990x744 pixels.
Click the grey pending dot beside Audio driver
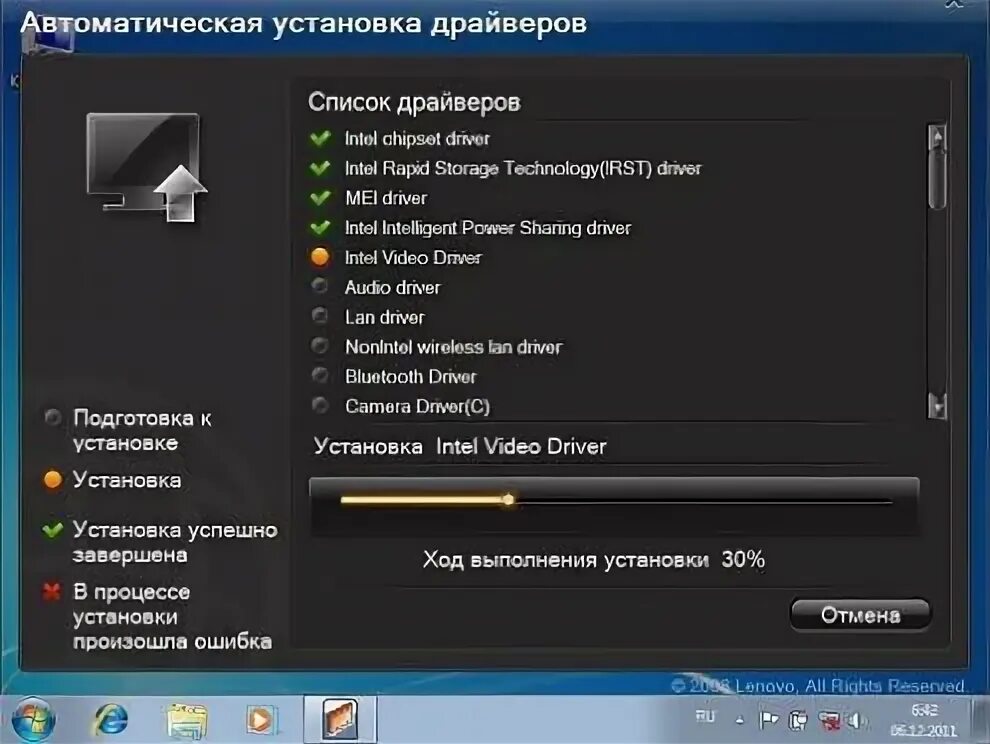[x=320, y=286]
